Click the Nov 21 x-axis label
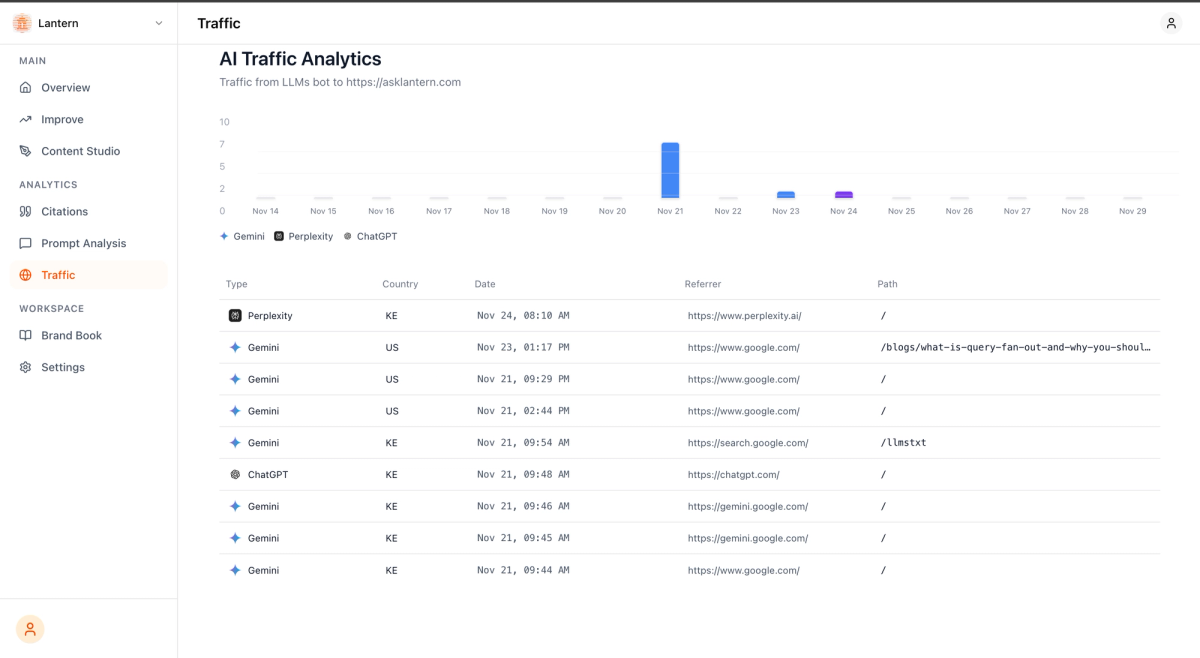Screen dimensions: 1200x658 [670, 211]
